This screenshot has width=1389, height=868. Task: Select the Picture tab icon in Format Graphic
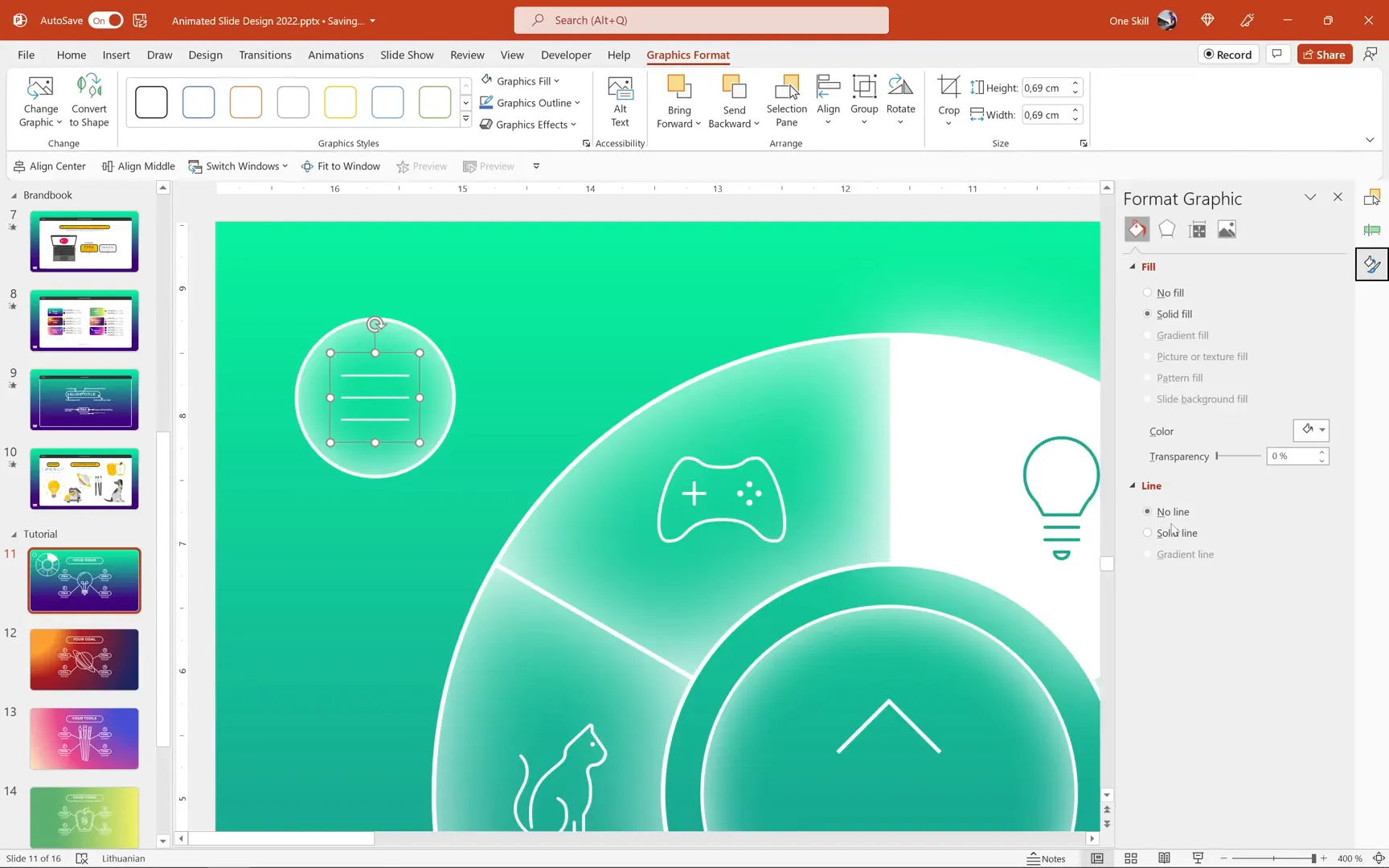pos(1227,230)
